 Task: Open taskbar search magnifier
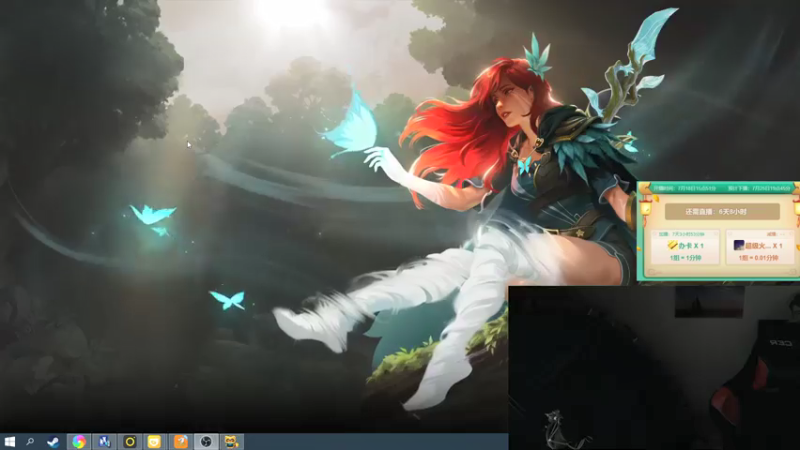30,442
